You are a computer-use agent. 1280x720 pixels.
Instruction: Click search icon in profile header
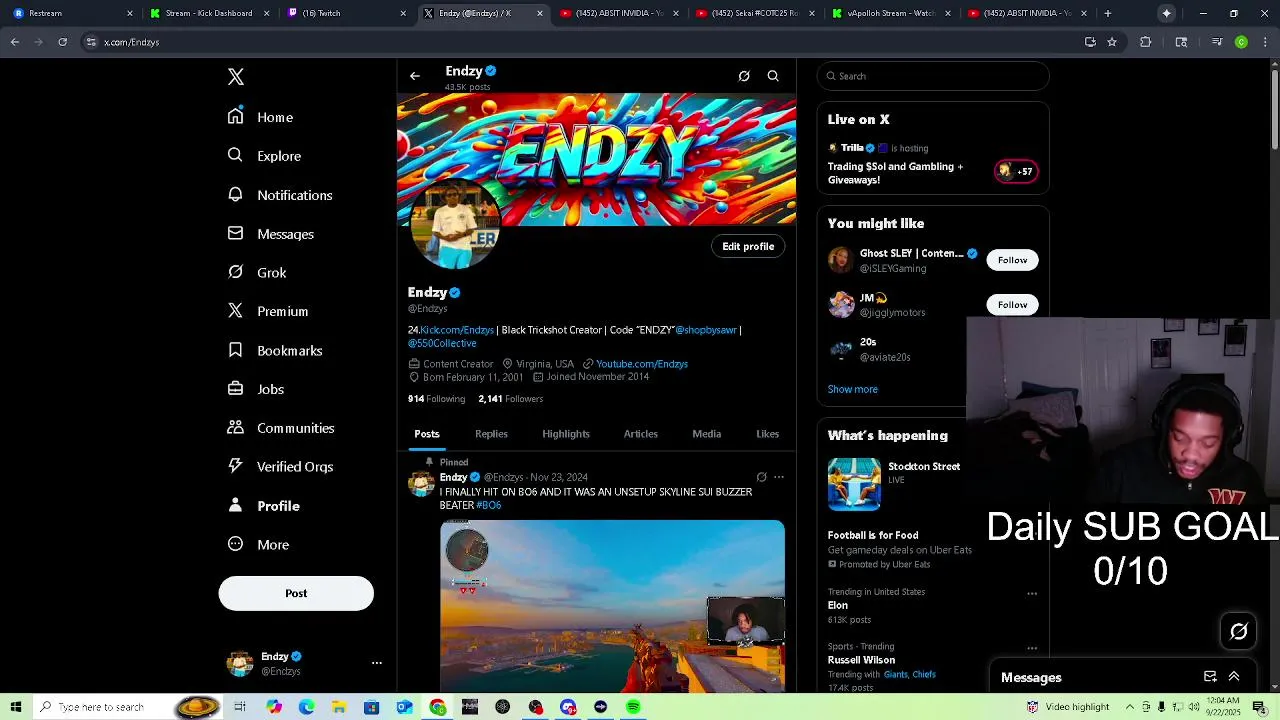(x=773, y=76)
